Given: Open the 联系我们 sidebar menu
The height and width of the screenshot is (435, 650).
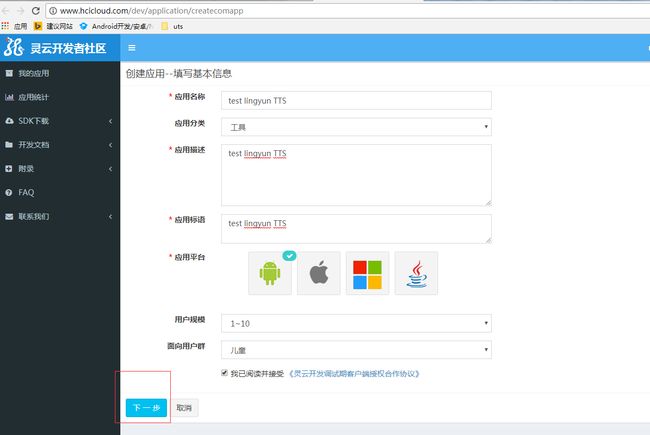Looking at the screenshot, I should [x=60, y=216].
